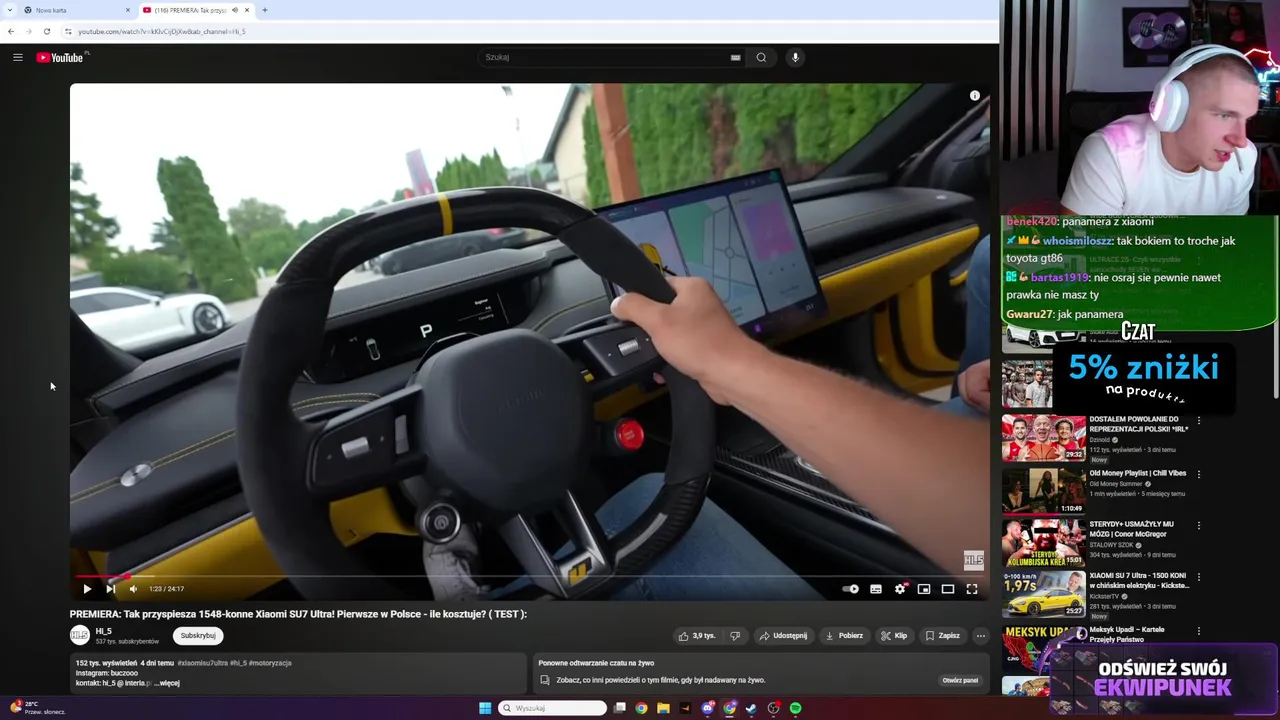Image resolution: width=1280 pixels, height=720 pixels.
Task: Reload the page
Action: tap(46, 31)
